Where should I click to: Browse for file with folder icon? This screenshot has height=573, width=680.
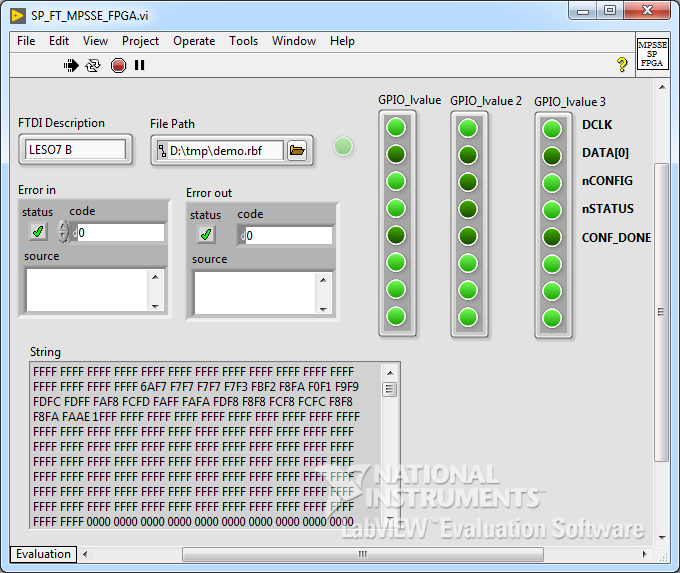point(297,151)
